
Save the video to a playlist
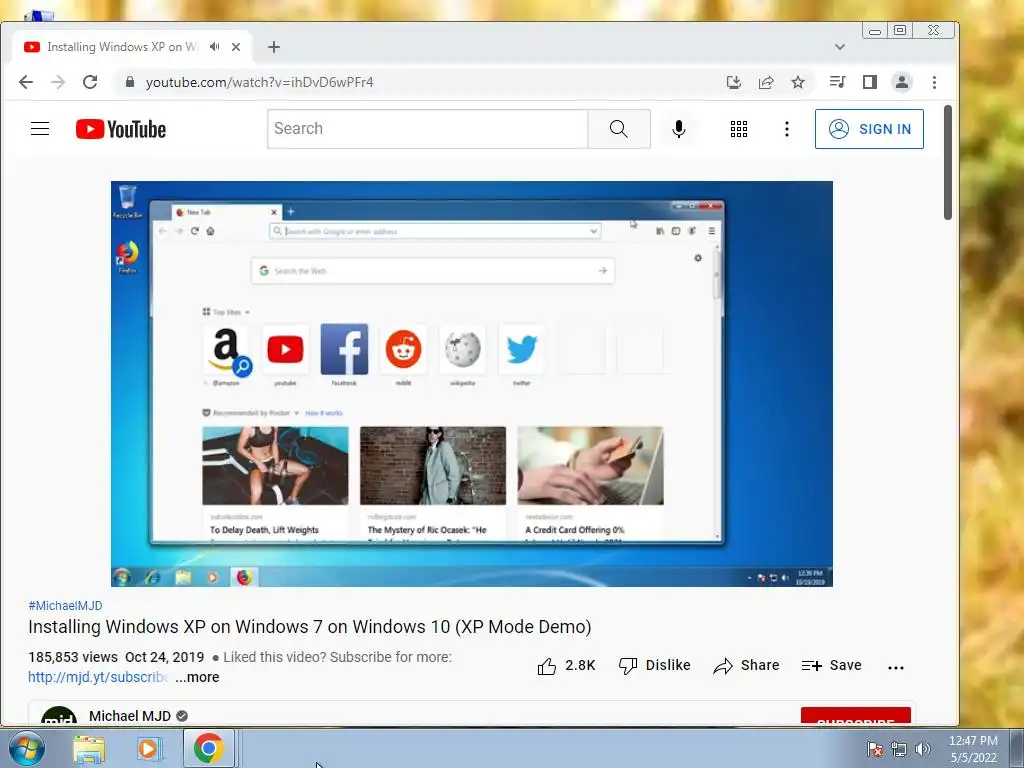click(831, 665)
